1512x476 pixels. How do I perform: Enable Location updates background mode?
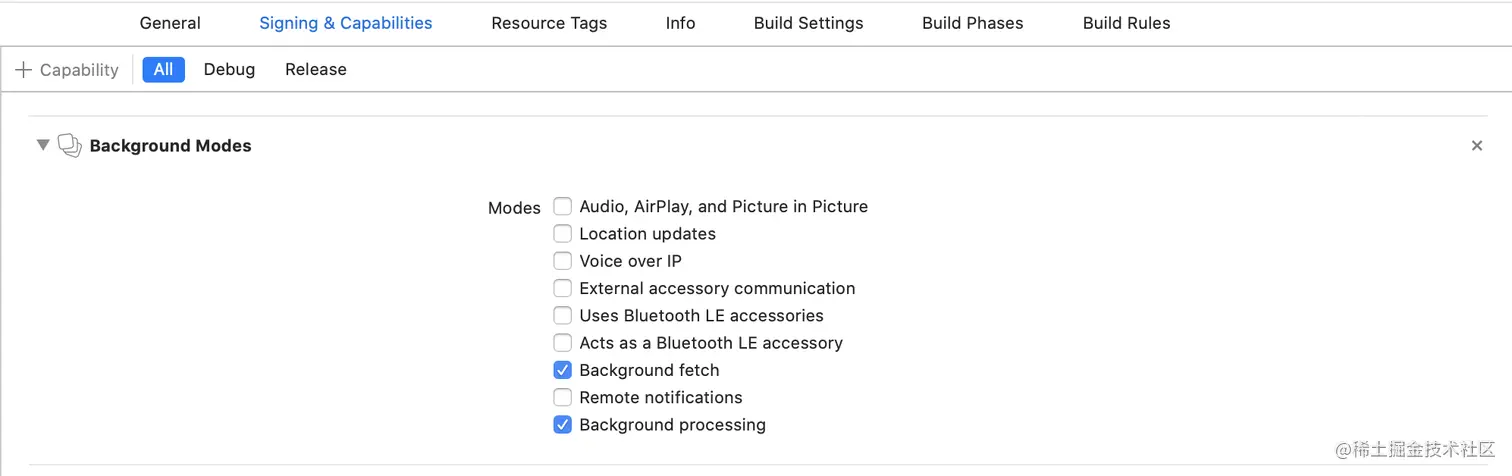click(563, 234)
